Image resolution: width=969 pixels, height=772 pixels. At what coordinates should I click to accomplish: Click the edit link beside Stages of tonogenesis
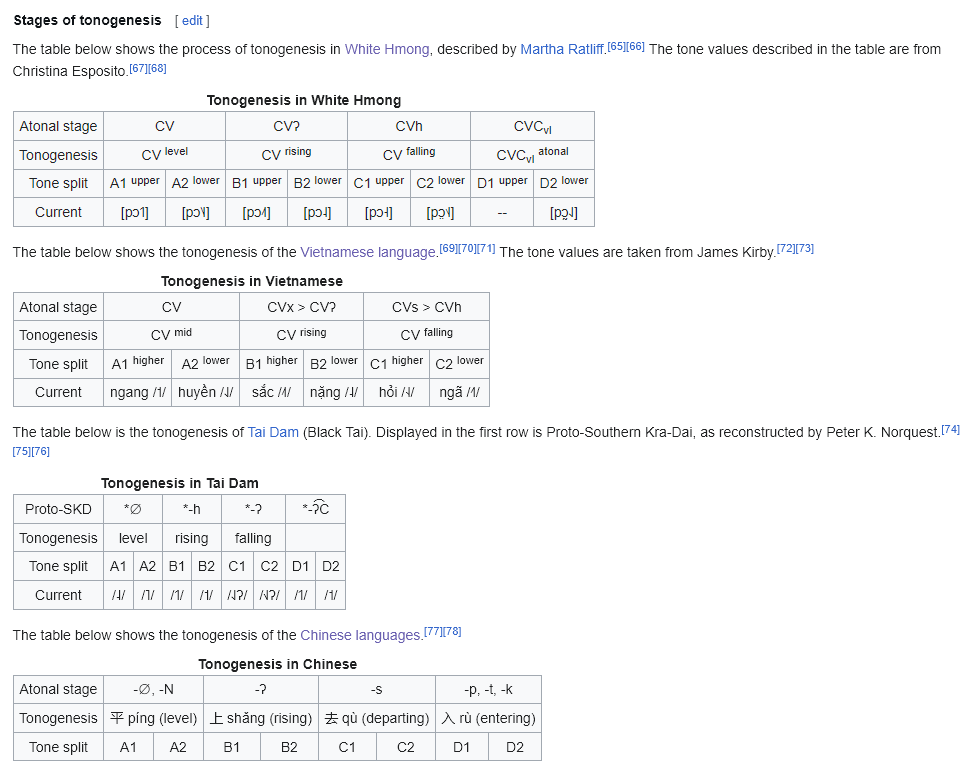click(192, 20)
